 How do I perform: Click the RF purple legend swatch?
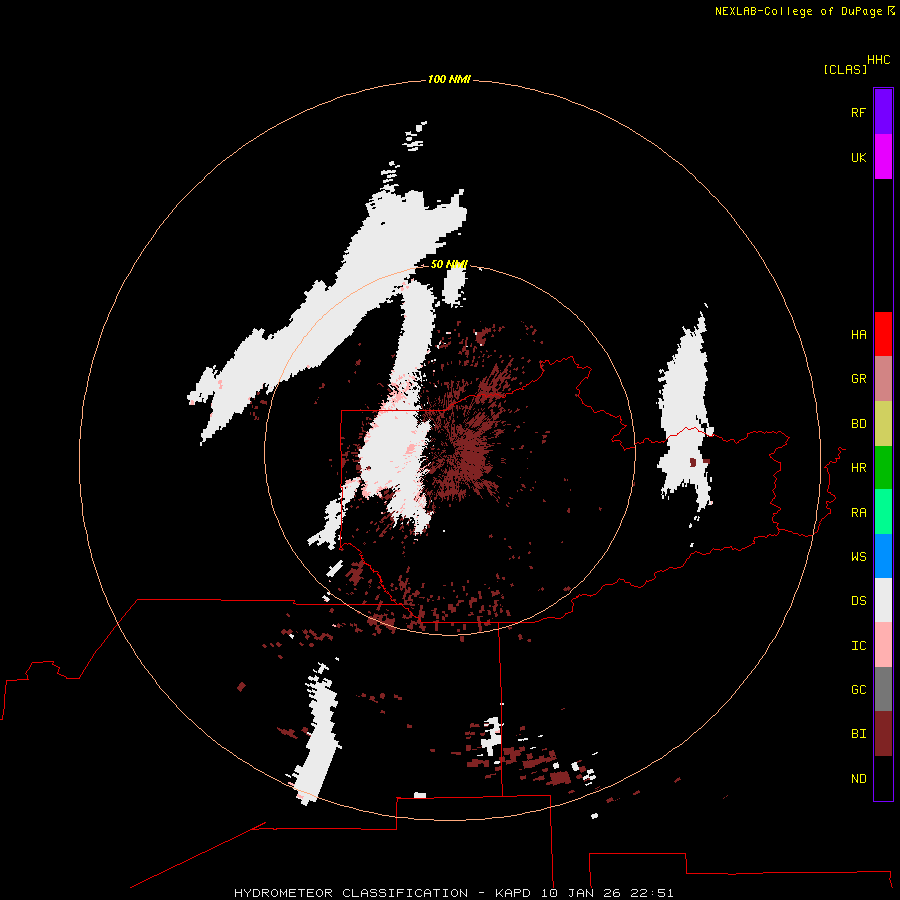coord(883,112)
